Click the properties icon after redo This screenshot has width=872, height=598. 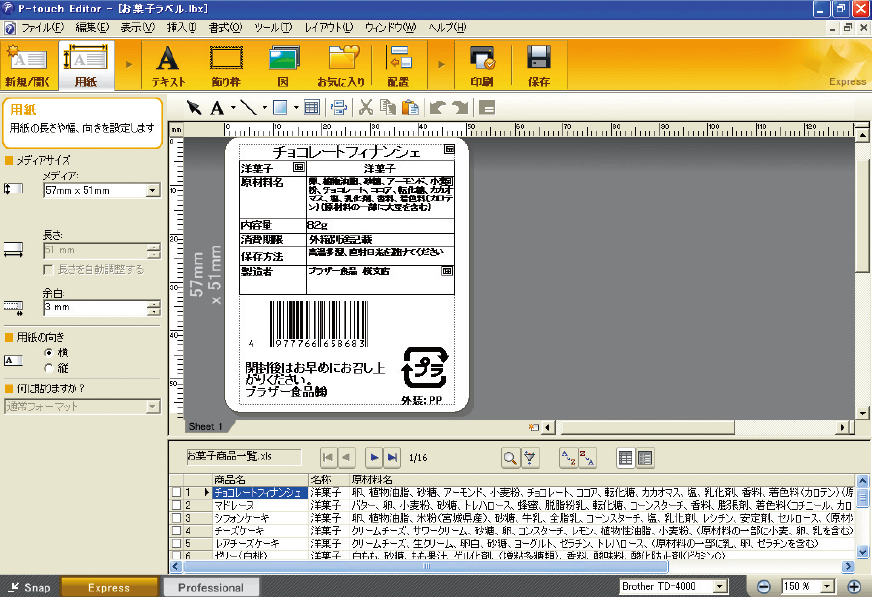click(x=487, y=107)
